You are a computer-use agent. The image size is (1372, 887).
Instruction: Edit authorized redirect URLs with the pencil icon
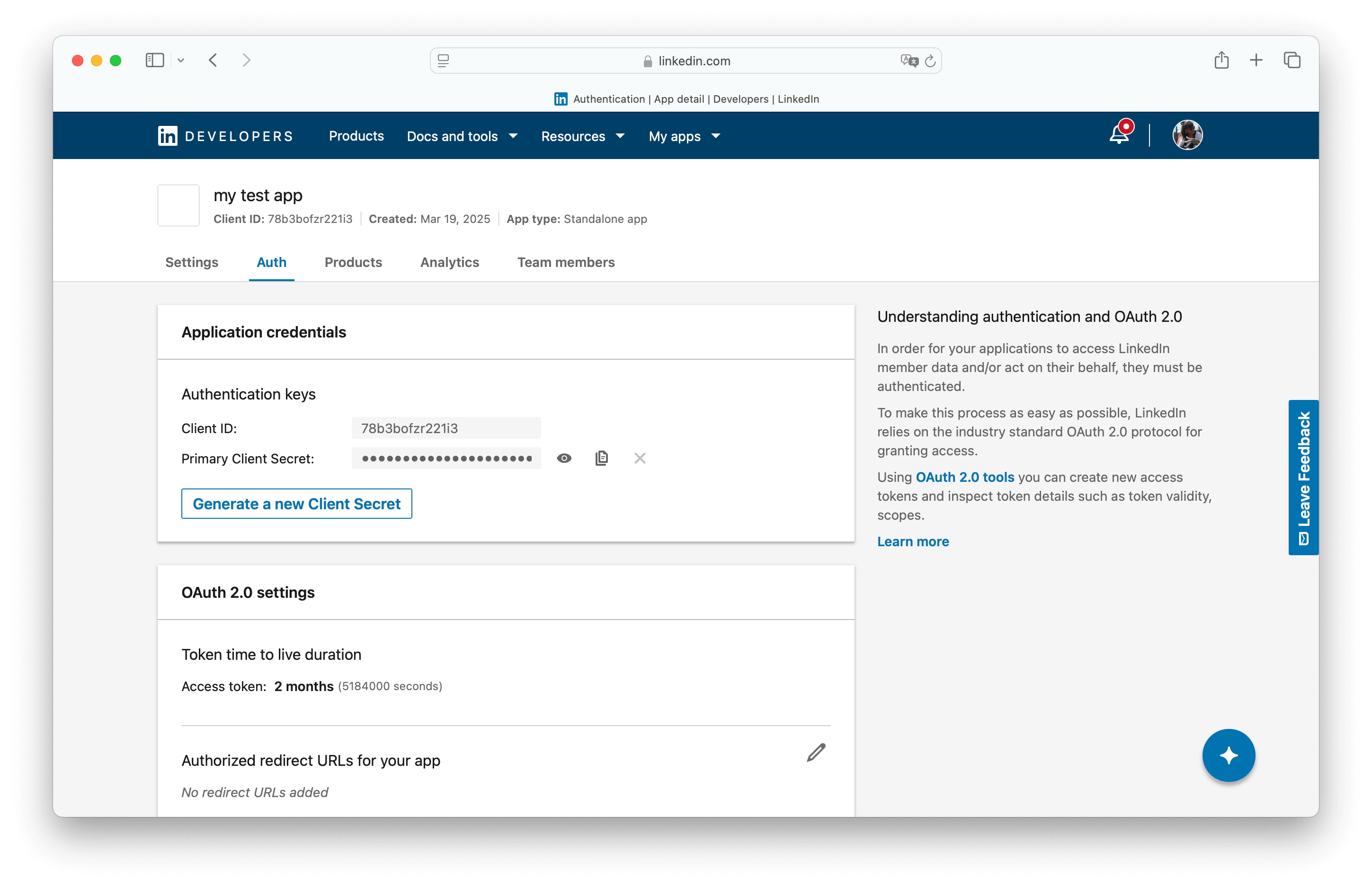tap(815, 752)
